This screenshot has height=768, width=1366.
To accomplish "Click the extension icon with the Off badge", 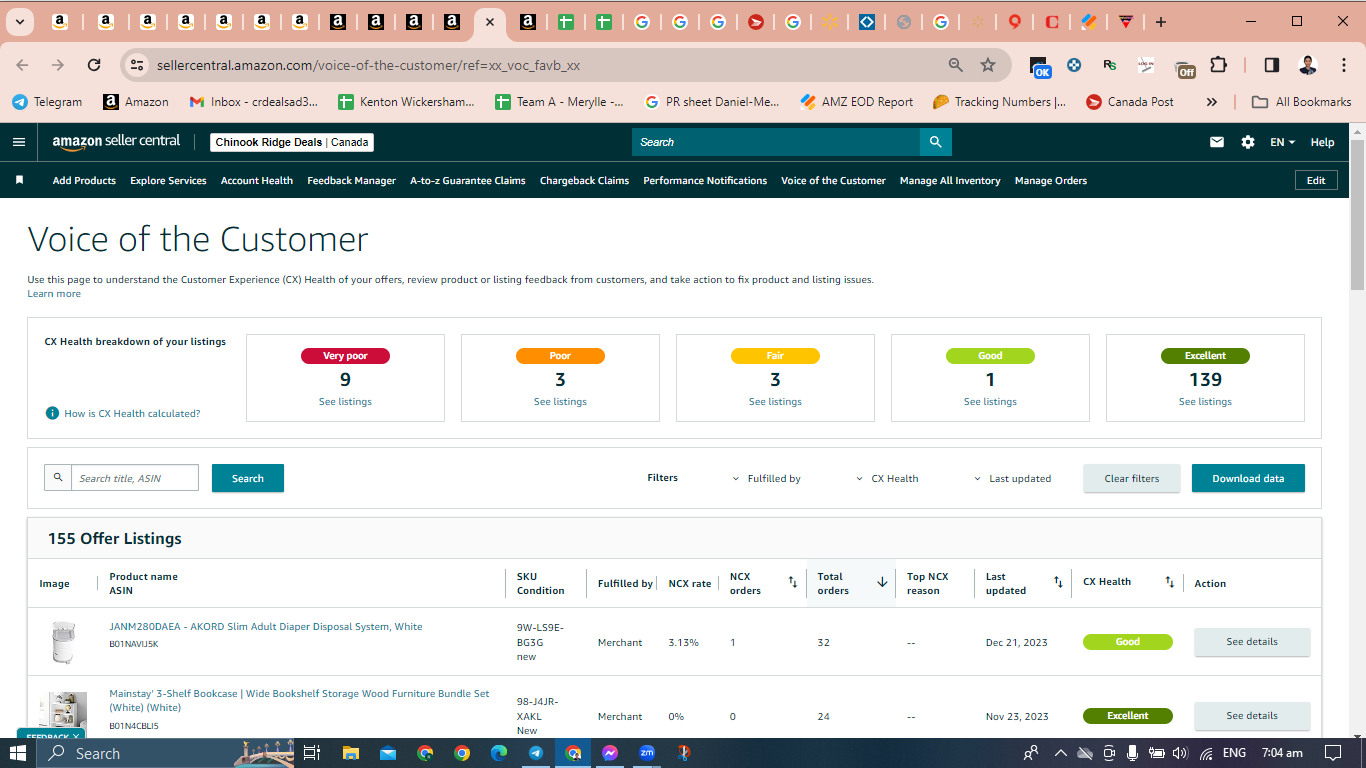I will pyautogui.click(x=1184, y=67).
